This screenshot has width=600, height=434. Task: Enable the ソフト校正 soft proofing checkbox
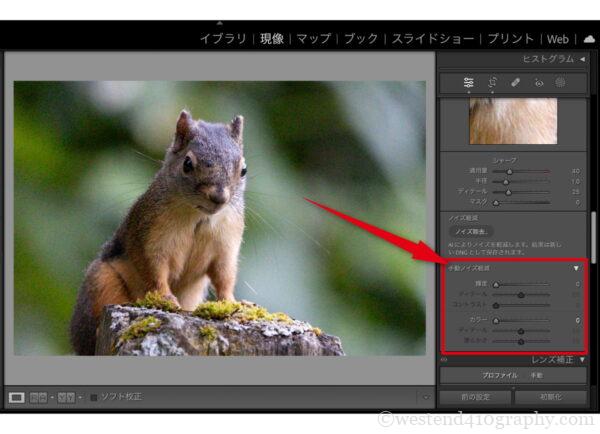point(94,397)
